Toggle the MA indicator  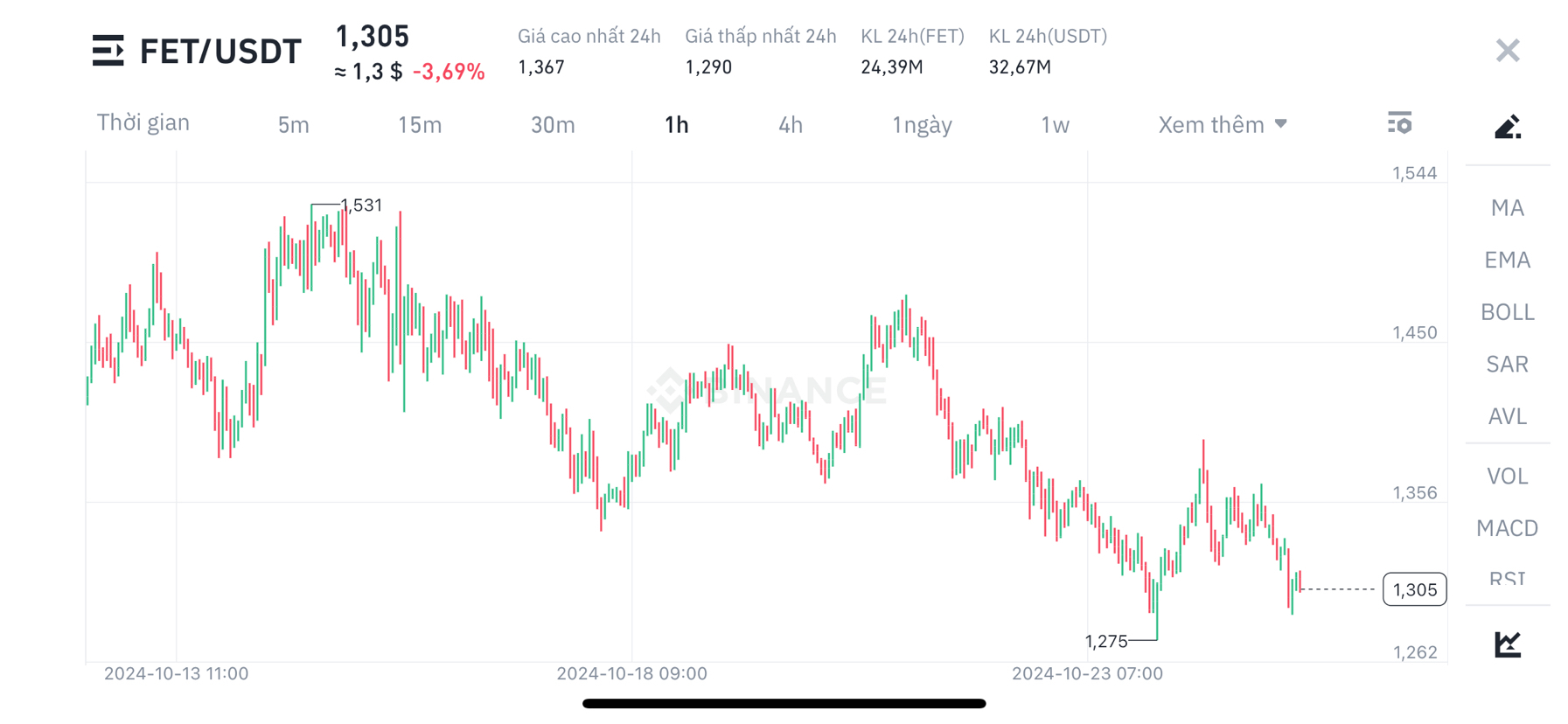(1507, 207)
